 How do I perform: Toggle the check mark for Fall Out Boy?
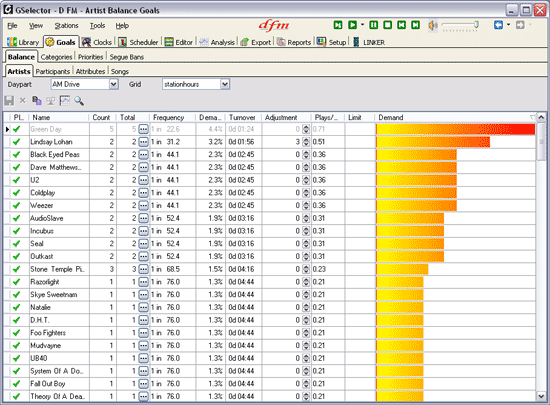16,384
